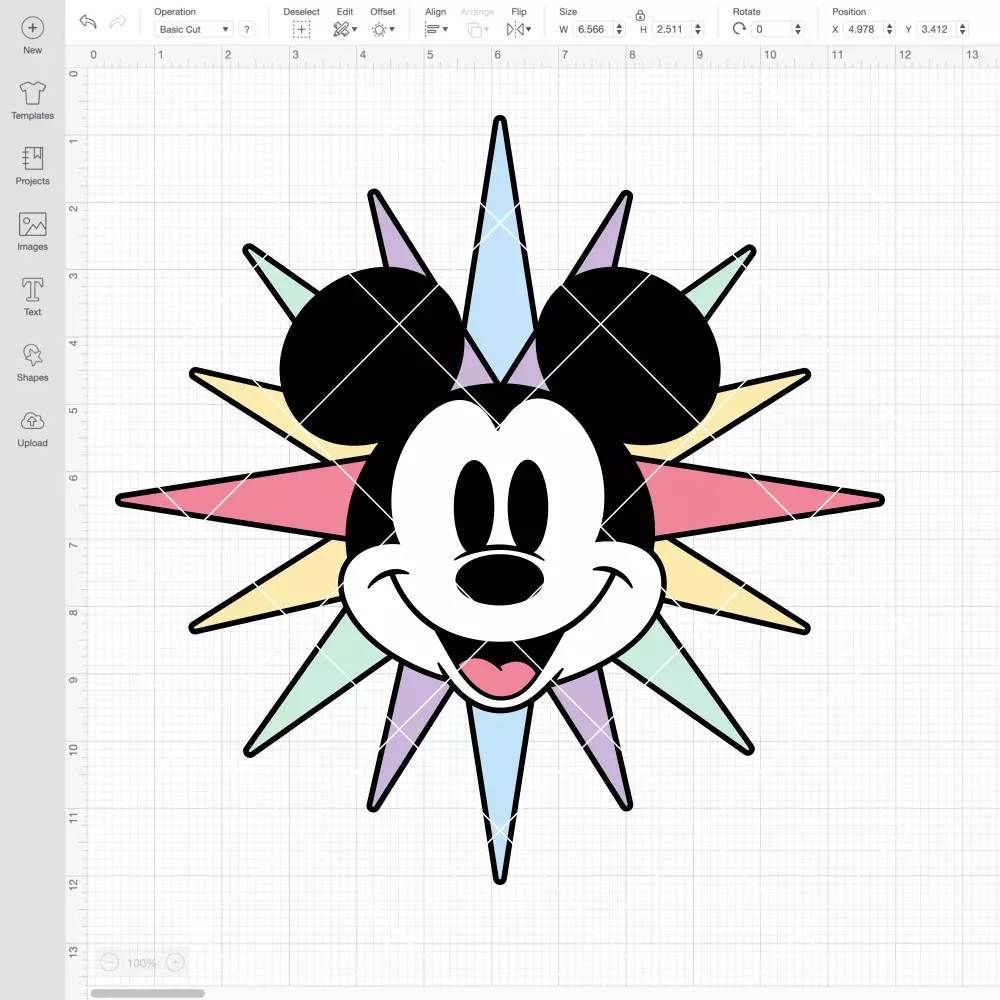Viewport: 1000px width, 1000px height.
Task: Click the horizontal scrollbar at canvas bottom
Action: coord(147,993)
